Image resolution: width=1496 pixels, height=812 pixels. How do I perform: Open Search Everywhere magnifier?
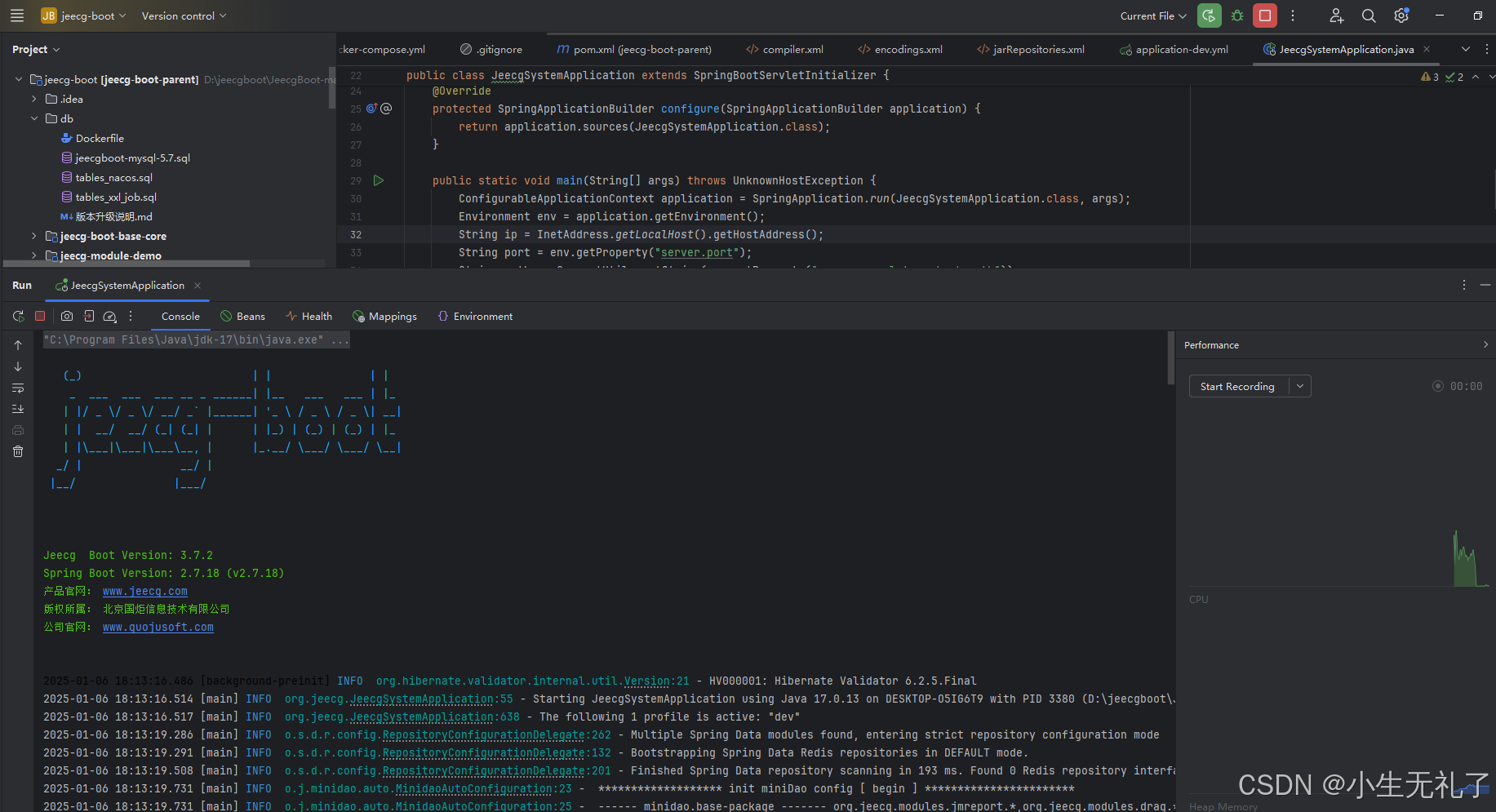(x=1369, y=16)
